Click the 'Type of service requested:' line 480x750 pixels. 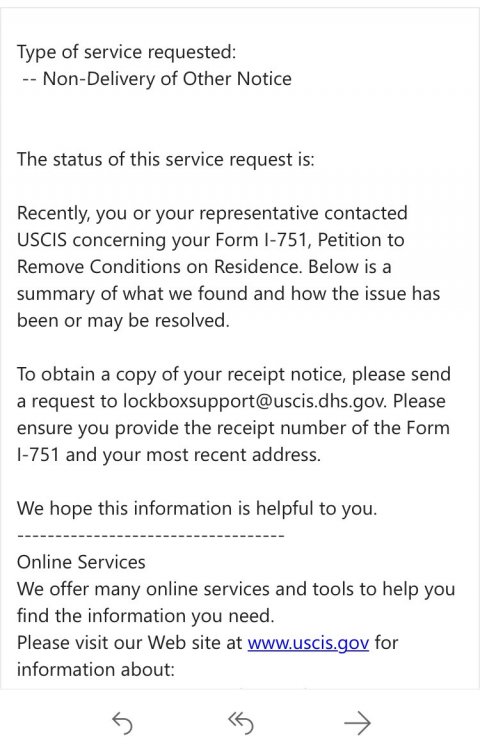127,52
